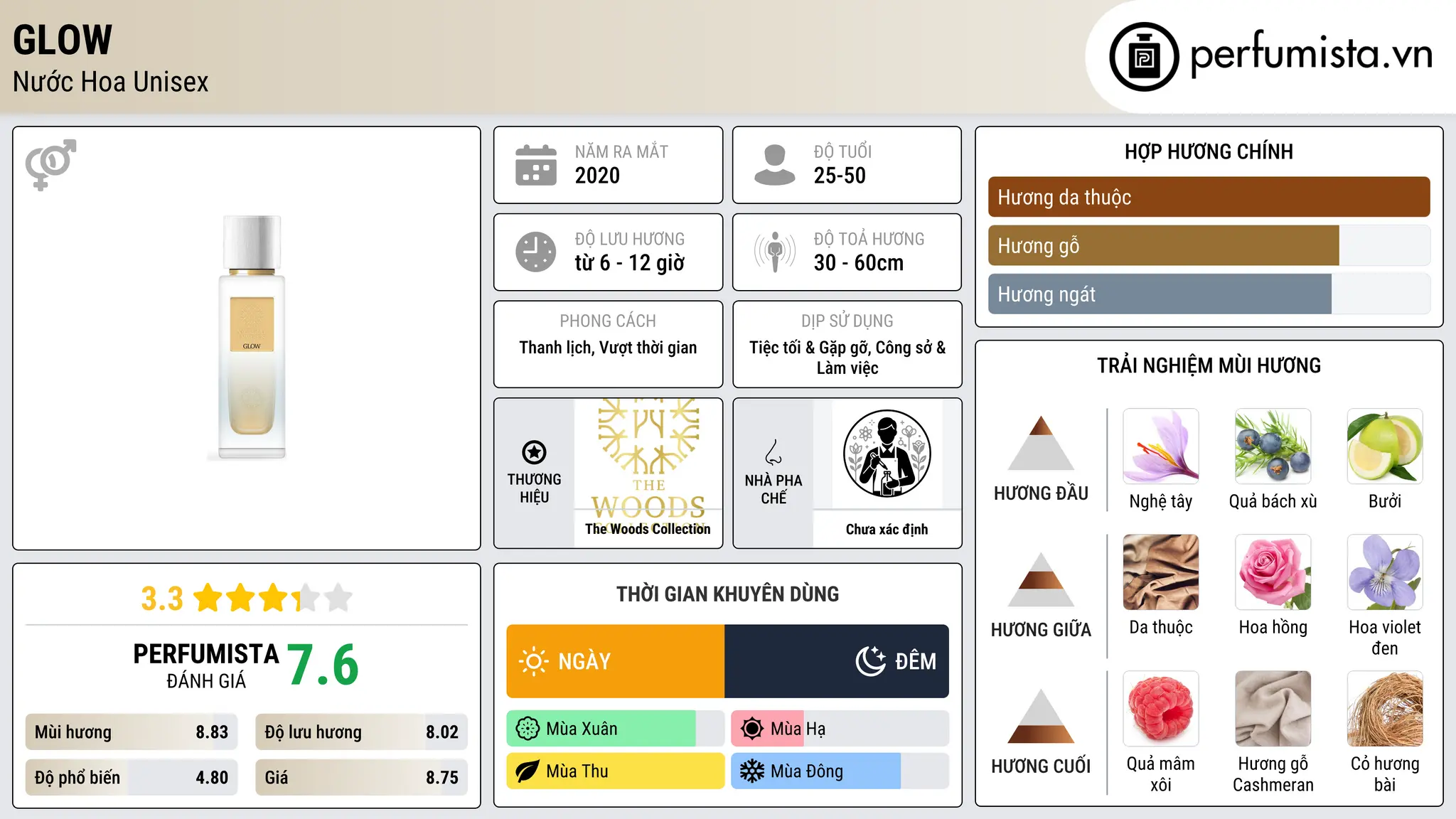Click the Nước Hoa Unisex subtitle
Screen dimensions: 1456x819
(111, 82)
